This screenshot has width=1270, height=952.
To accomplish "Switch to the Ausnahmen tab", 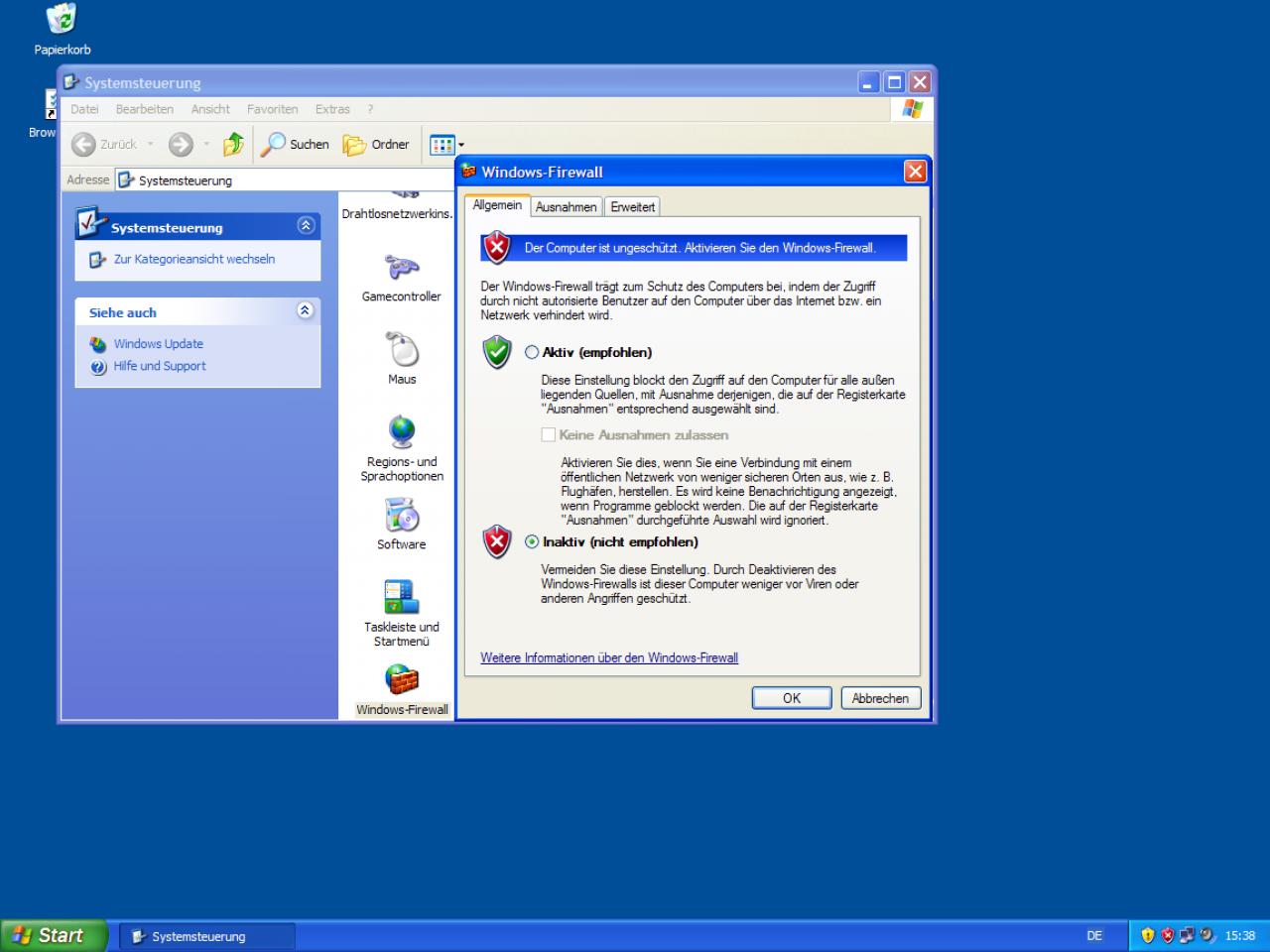I will pyautogui.click(x=566, y=207).
